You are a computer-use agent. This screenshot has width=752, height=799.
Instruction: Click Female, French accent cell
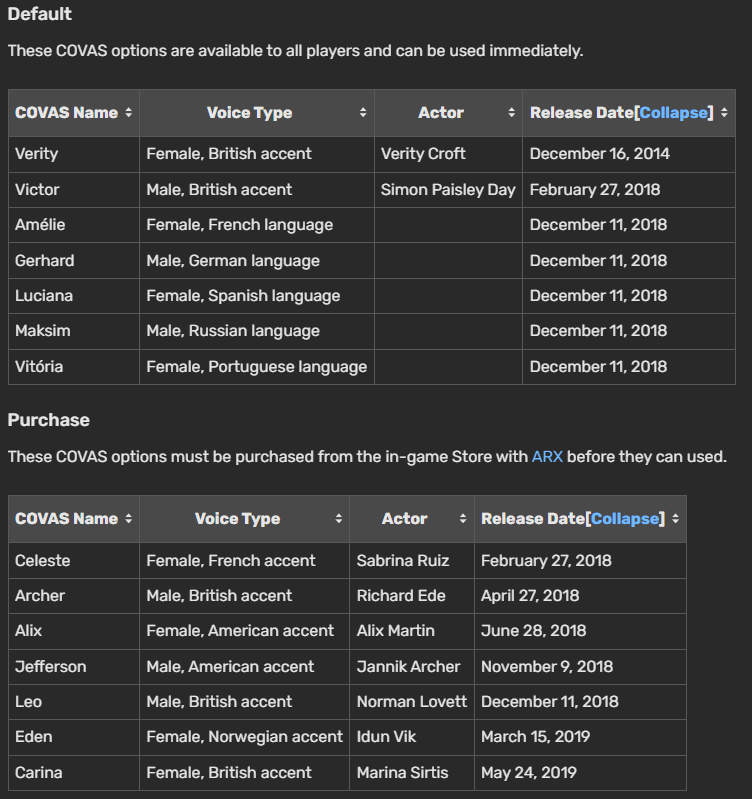click(x=245, y=561)
